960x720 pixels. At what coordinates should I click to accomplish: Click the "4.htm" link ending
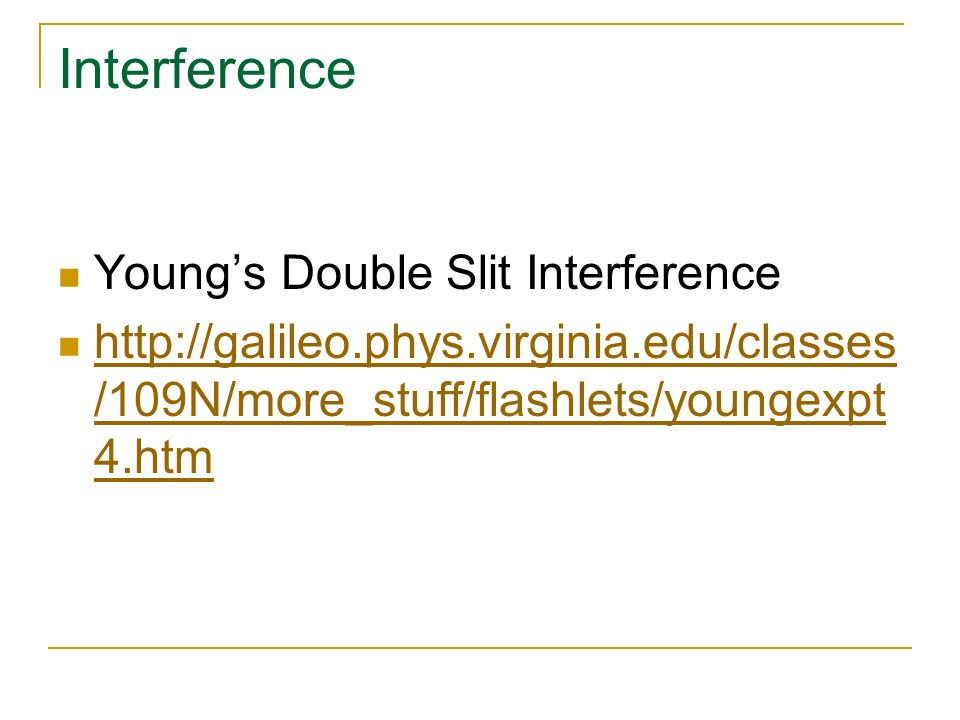(x=153, y=457)
